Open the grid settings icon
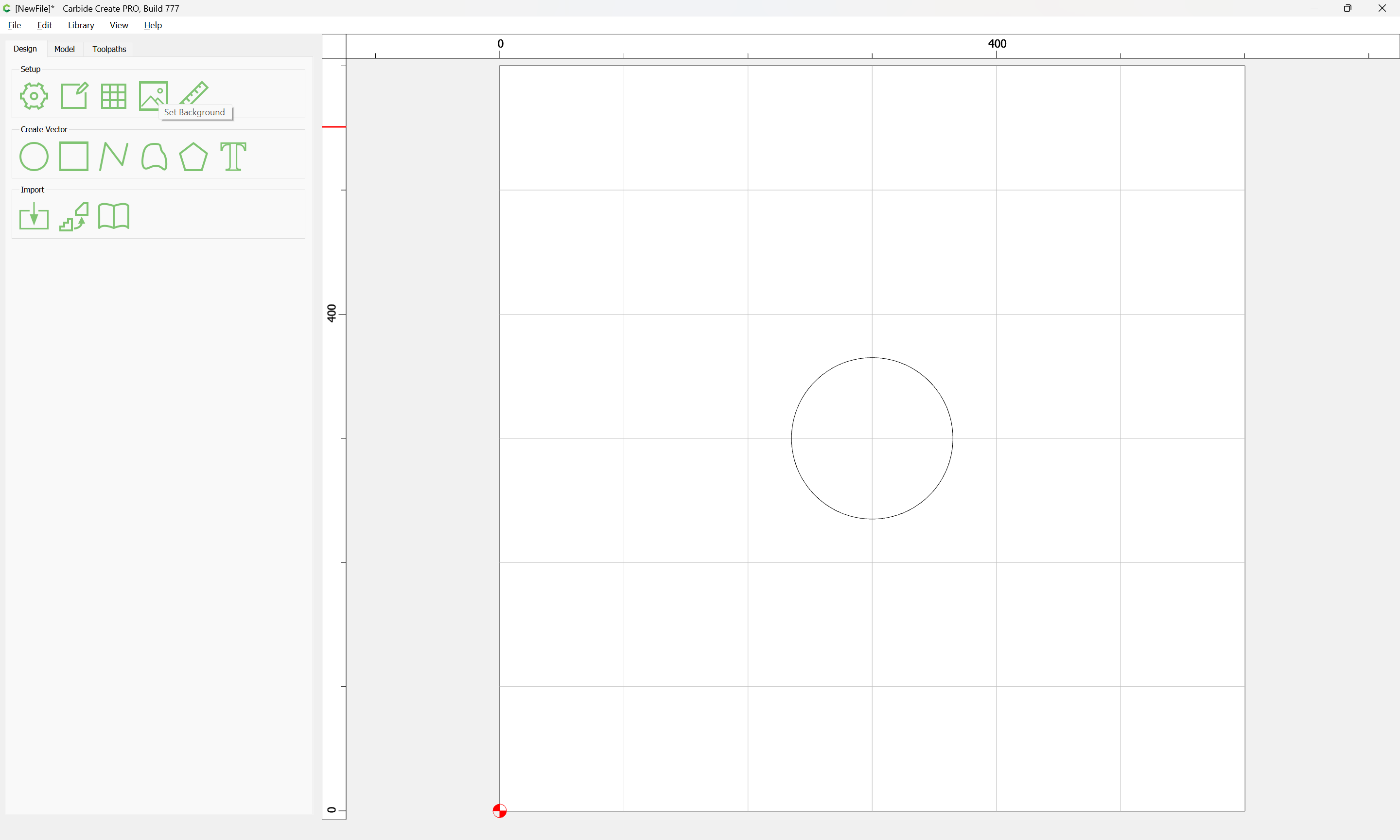 coord(114,96)
